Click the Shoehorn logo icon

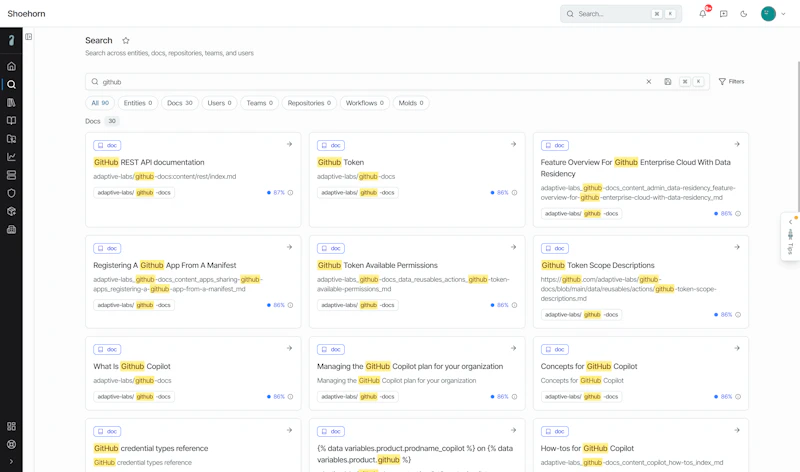pyautogui.click(x=11, y=40)
